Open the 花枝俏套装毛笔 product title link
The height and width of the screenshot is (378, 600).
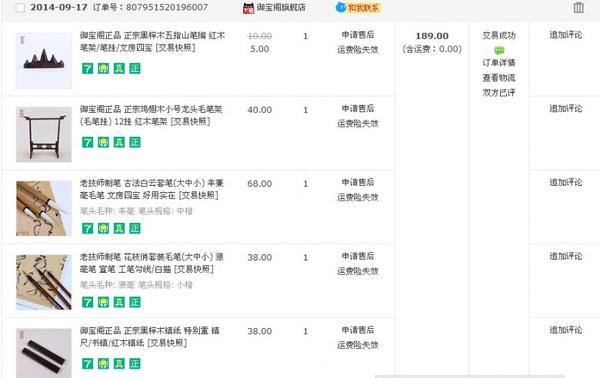tap(152, 263)
